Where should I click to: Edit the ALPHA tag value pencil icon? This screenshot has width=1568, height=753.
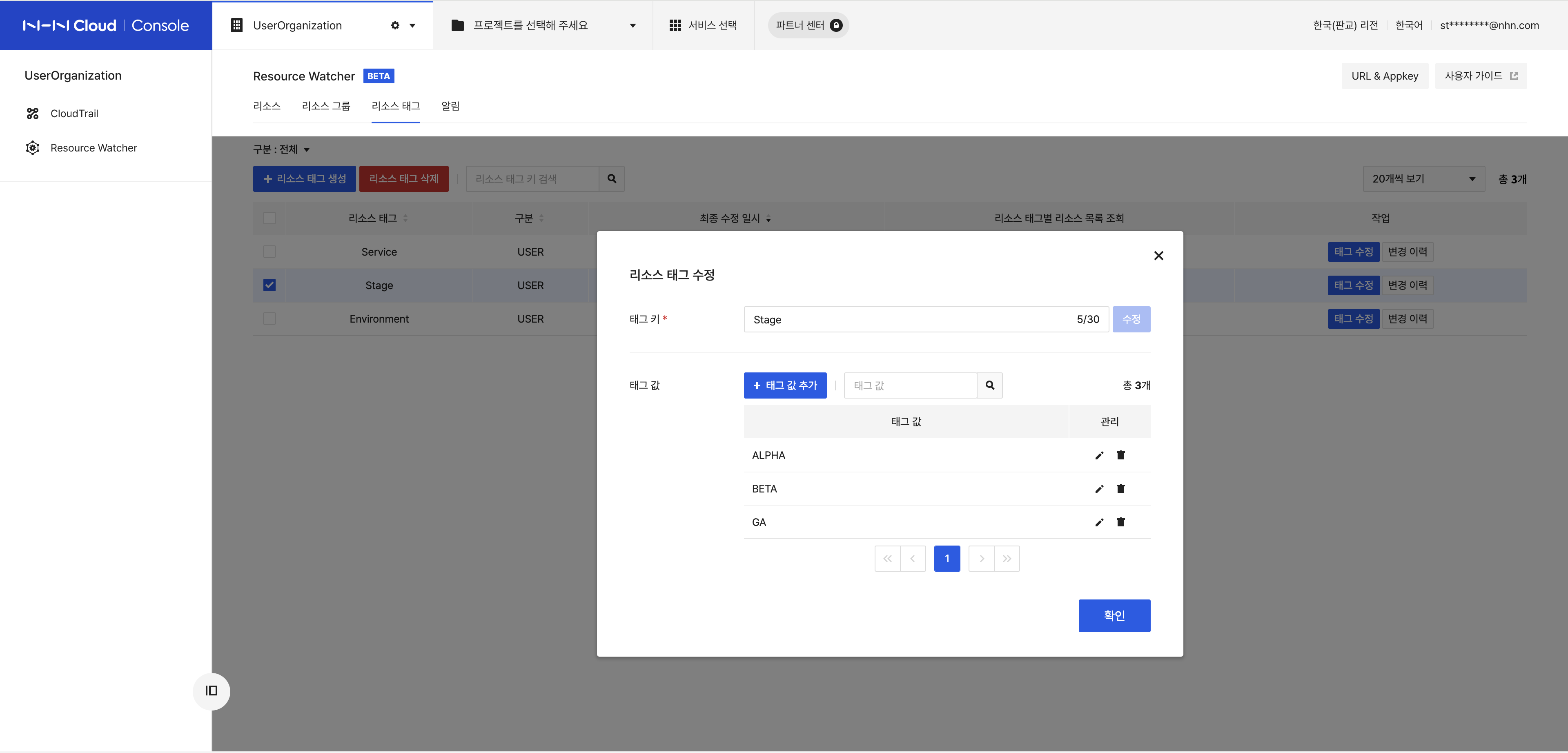point(1099,455)
